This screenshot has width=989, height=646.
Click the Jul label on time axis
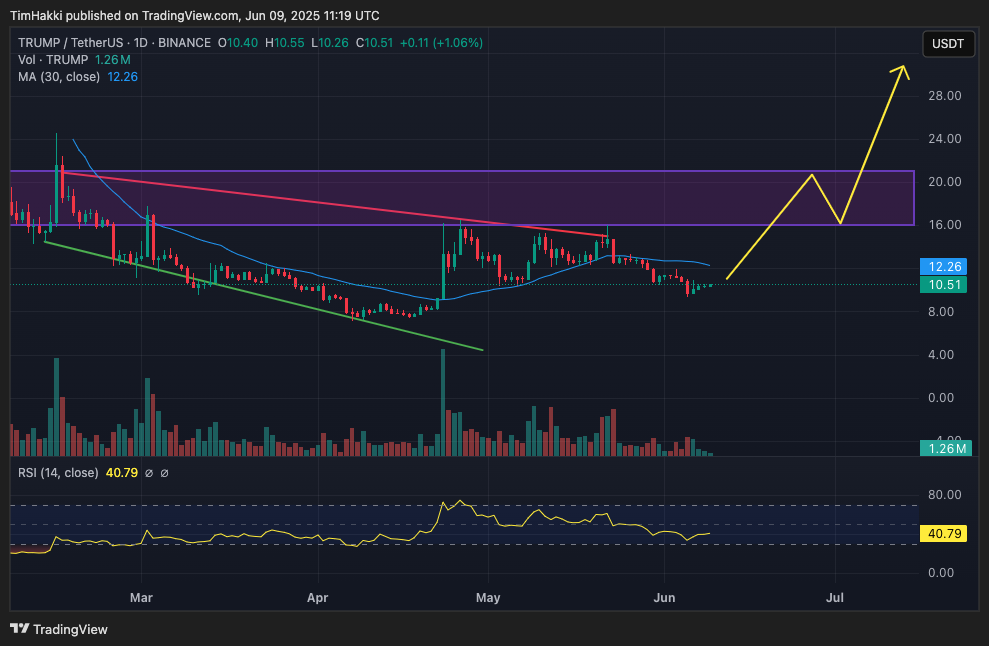[834, 597]
